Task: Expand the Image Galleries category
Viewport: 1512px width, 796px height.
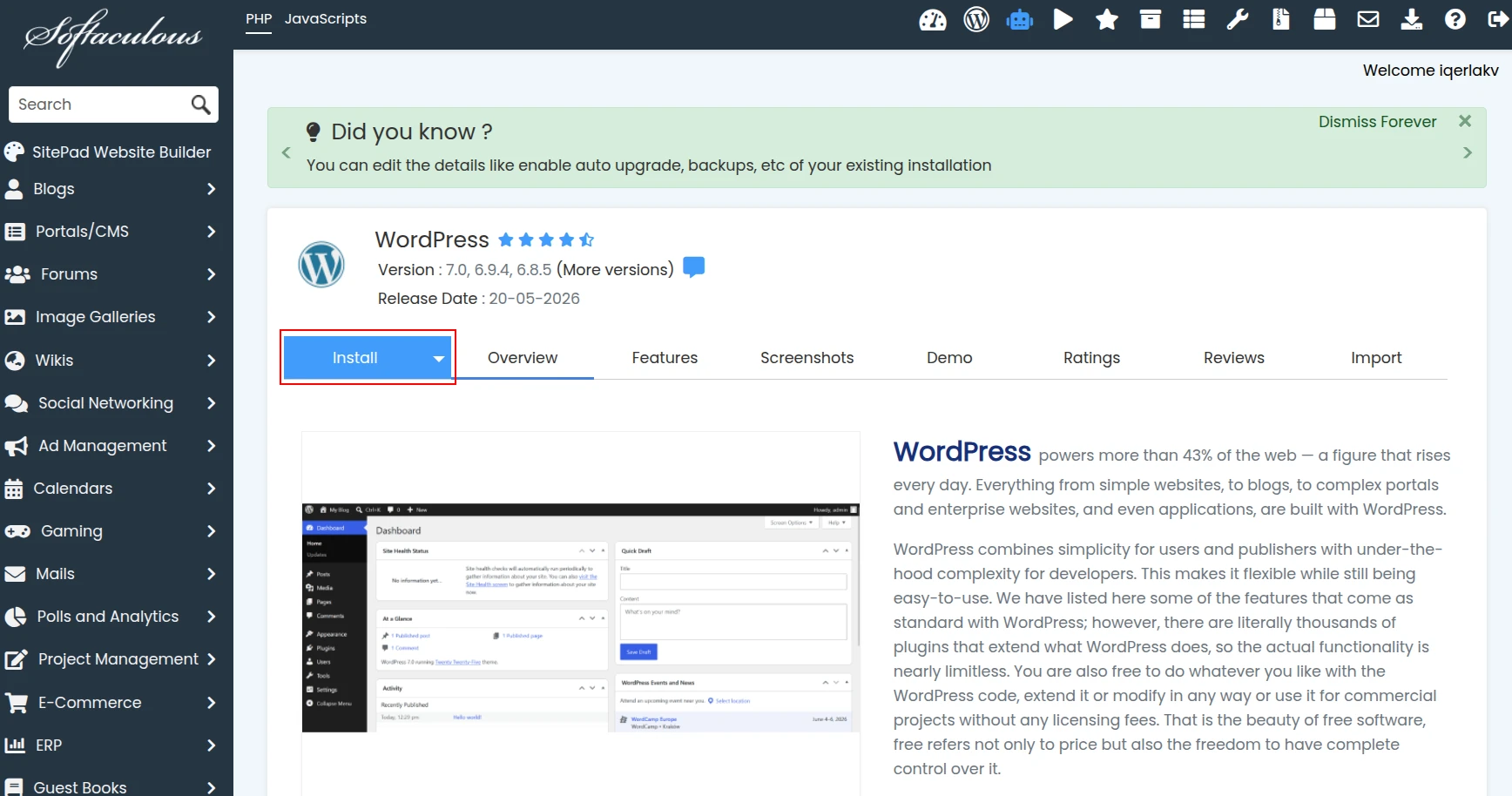Action: 211,317
